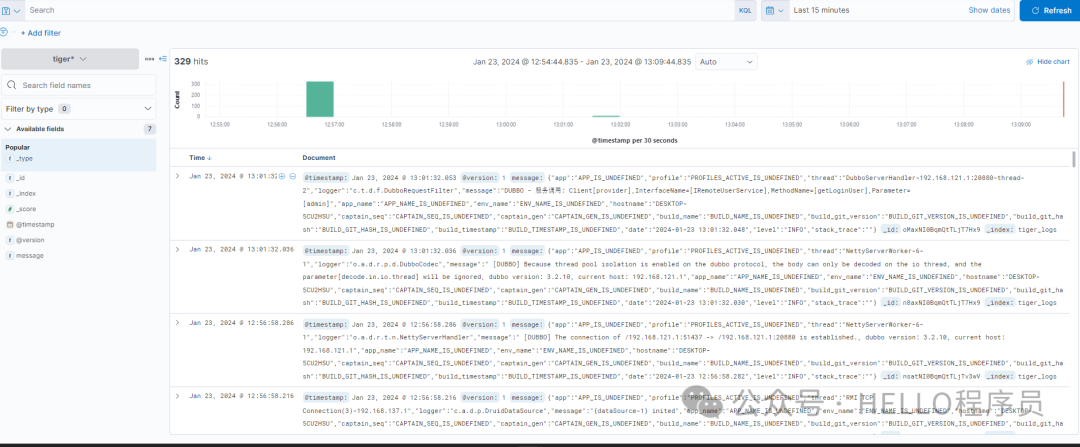Click the string type icon of _type field
This screenshot has height=447, width=1080.
10,158
